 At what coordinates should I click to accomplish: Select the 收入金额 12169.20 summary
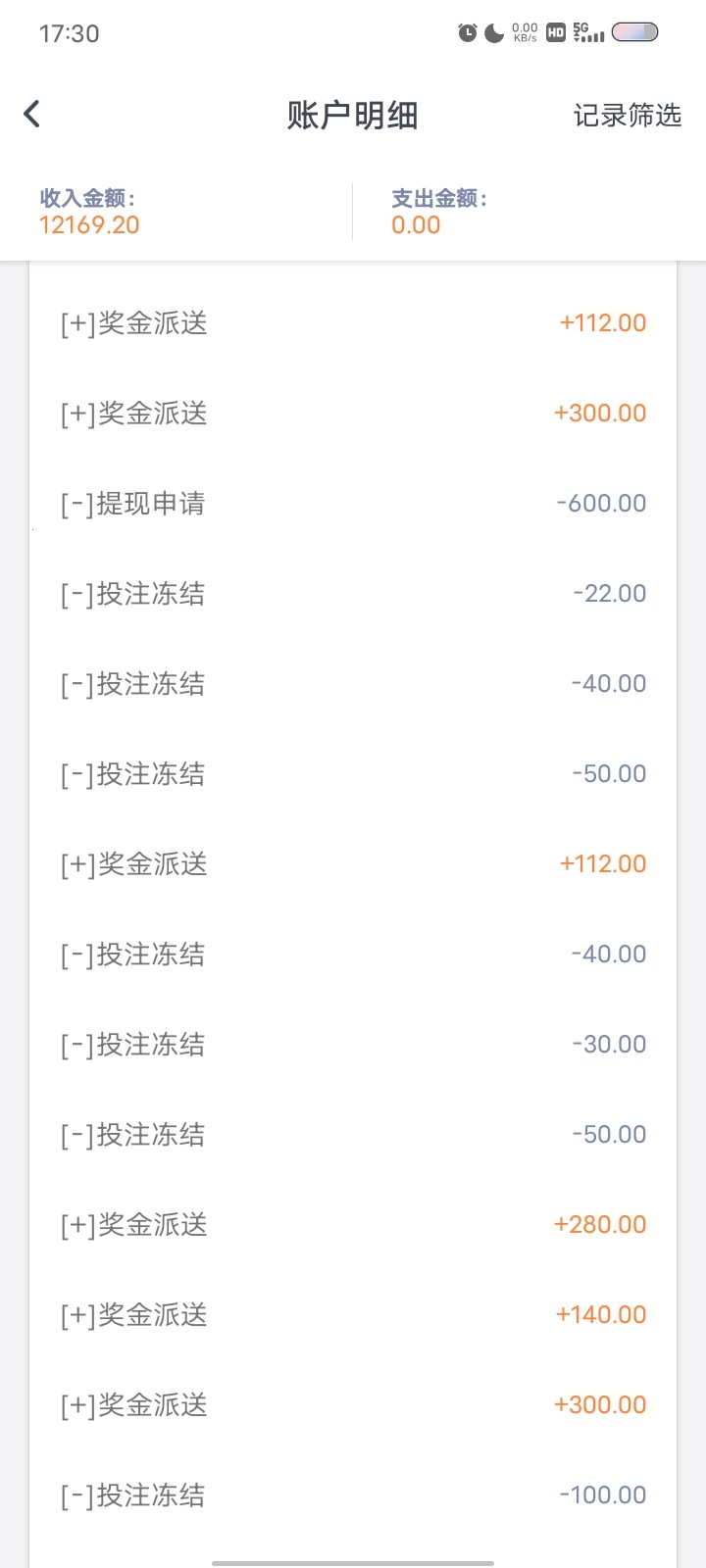click(89, 212)
